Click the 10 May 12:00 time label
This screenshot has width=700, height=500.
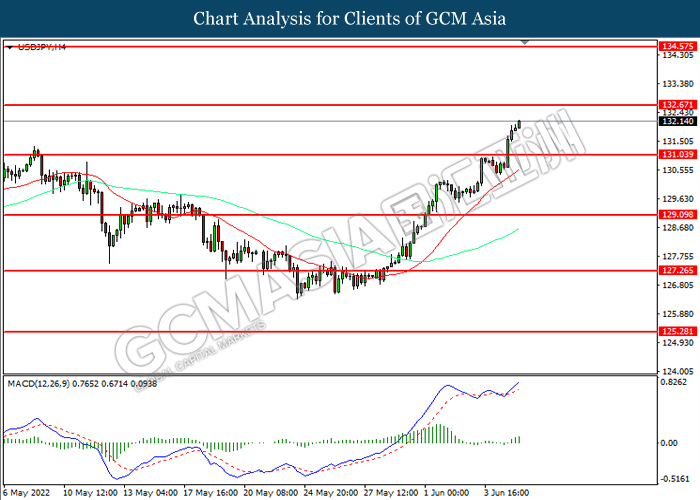90,493
